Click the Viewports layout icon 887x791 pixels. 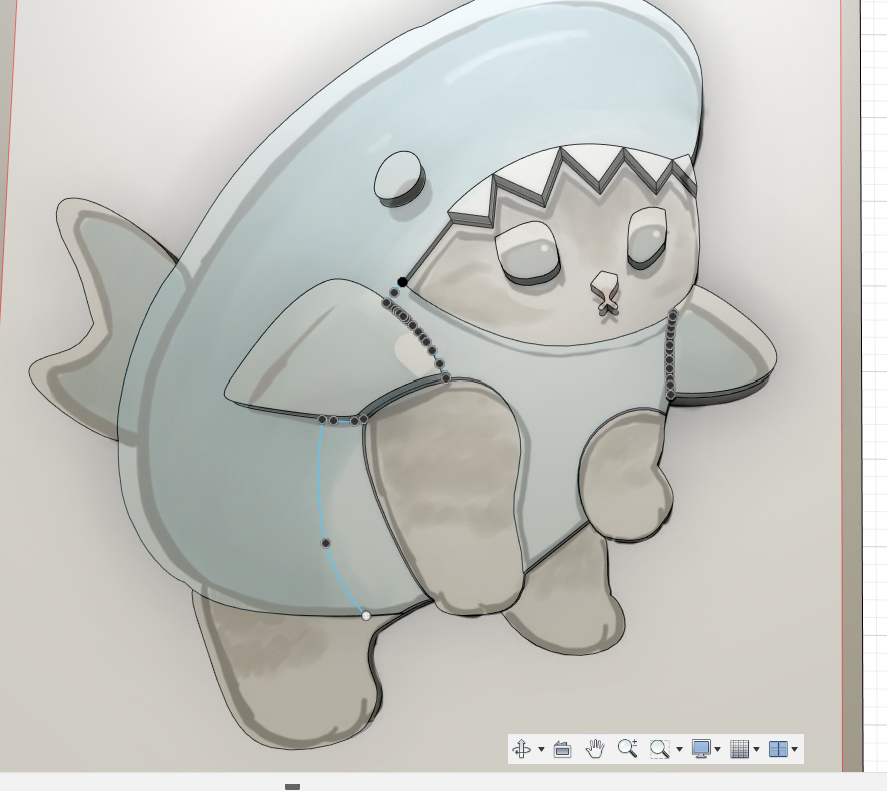click(778, 749)
